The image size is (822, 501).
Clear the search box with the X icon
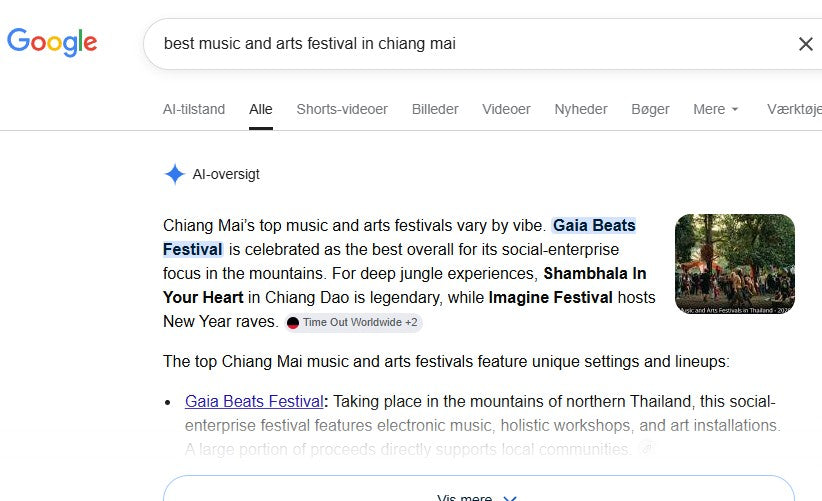click(806, 44)
